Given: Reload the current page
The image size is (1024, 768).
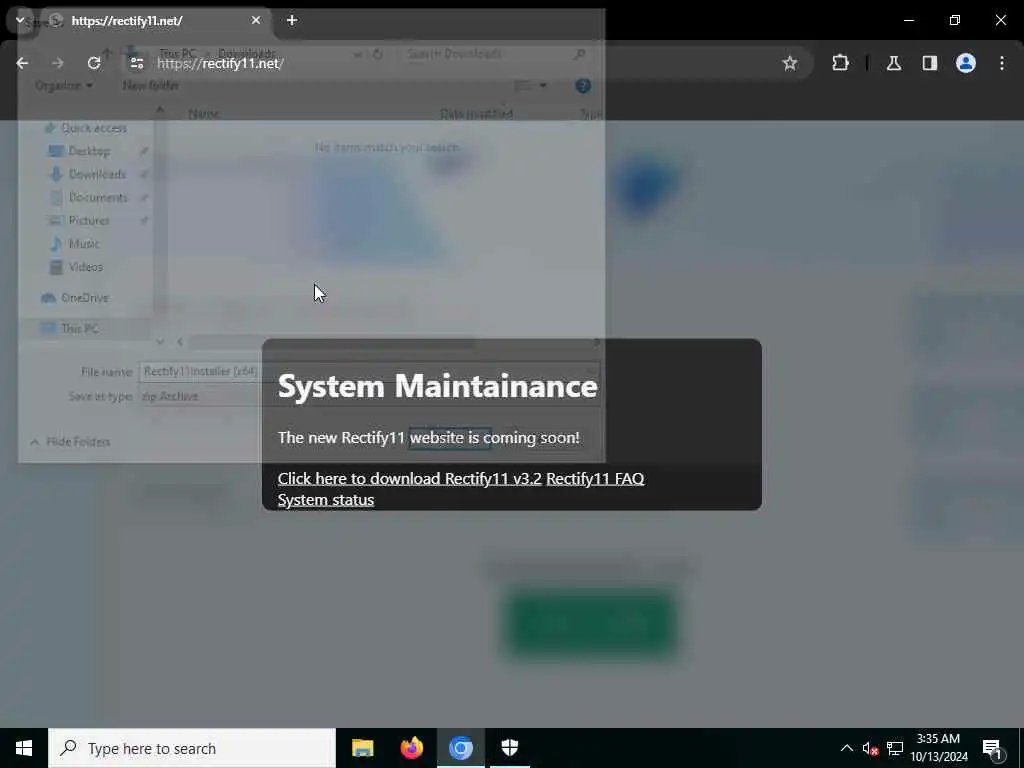Looking at the screenshot, I should pyautogui.click(x=94, y=63).
